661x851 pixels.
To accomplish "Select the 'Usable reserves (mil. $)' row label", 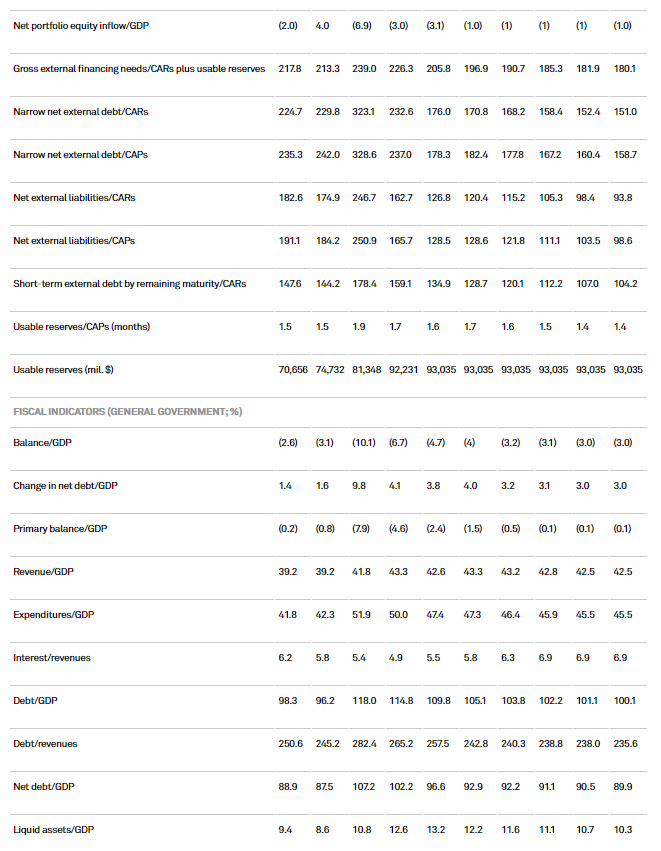I will [x=63, y=369].
